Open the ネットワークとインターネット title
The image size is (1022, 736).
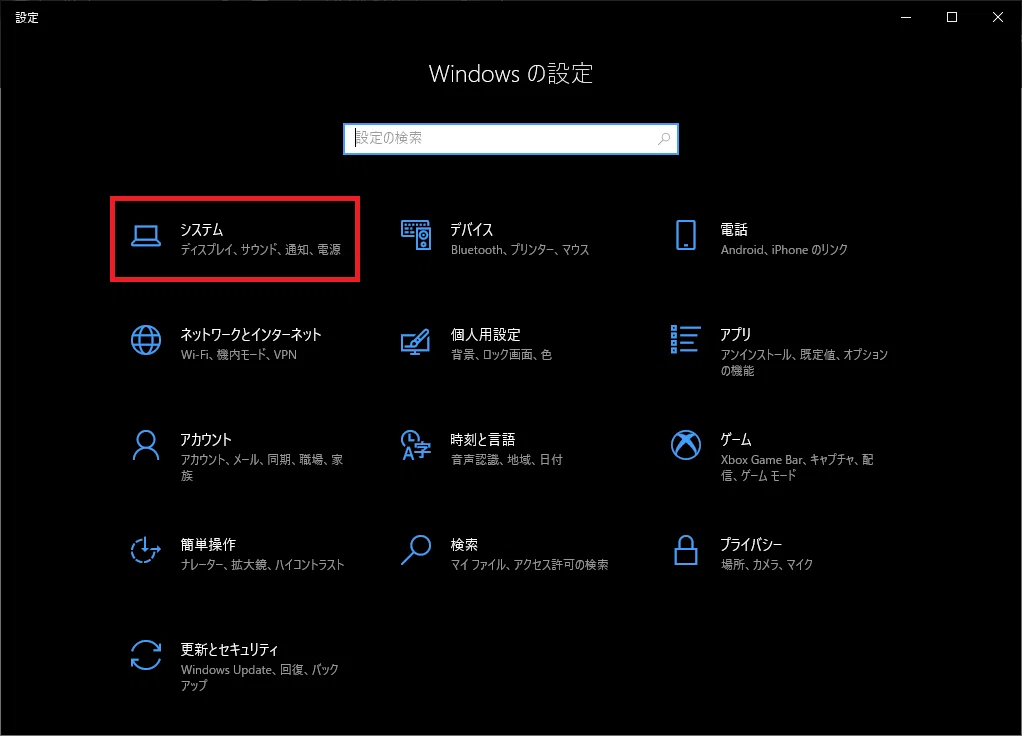[251, 334]
